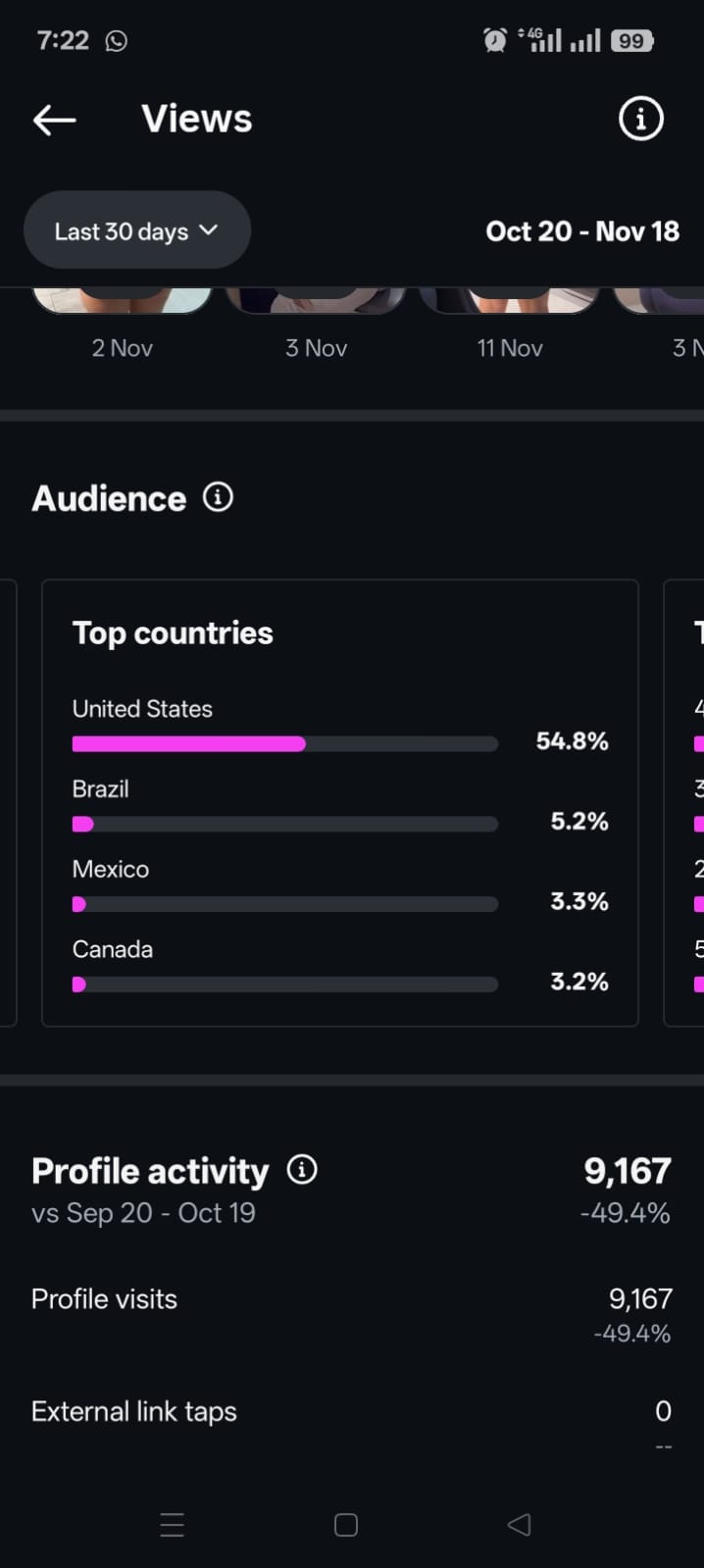
Task: Tap info icon beside Profile activity
Action: pos(302,1170)
